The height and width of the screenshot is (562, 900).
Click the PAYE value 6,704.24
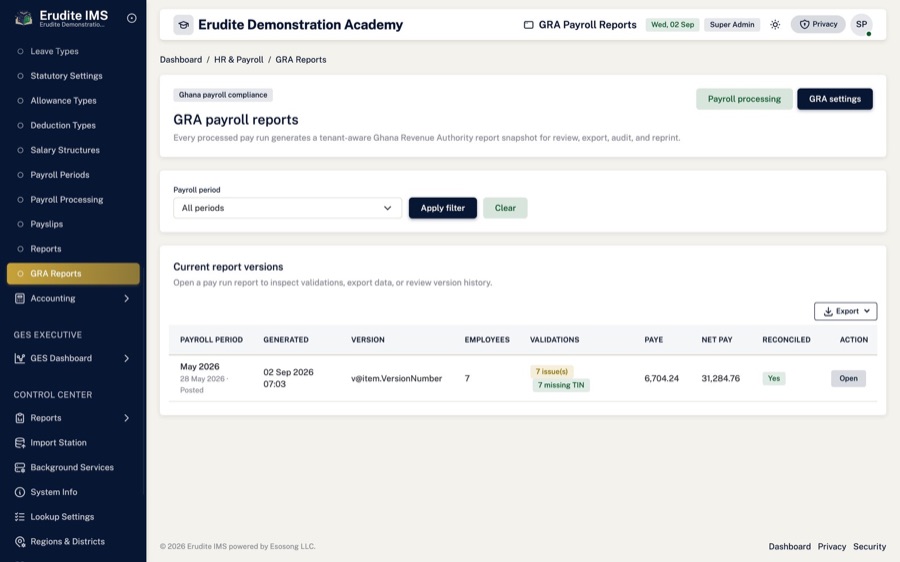pos(661,378)
